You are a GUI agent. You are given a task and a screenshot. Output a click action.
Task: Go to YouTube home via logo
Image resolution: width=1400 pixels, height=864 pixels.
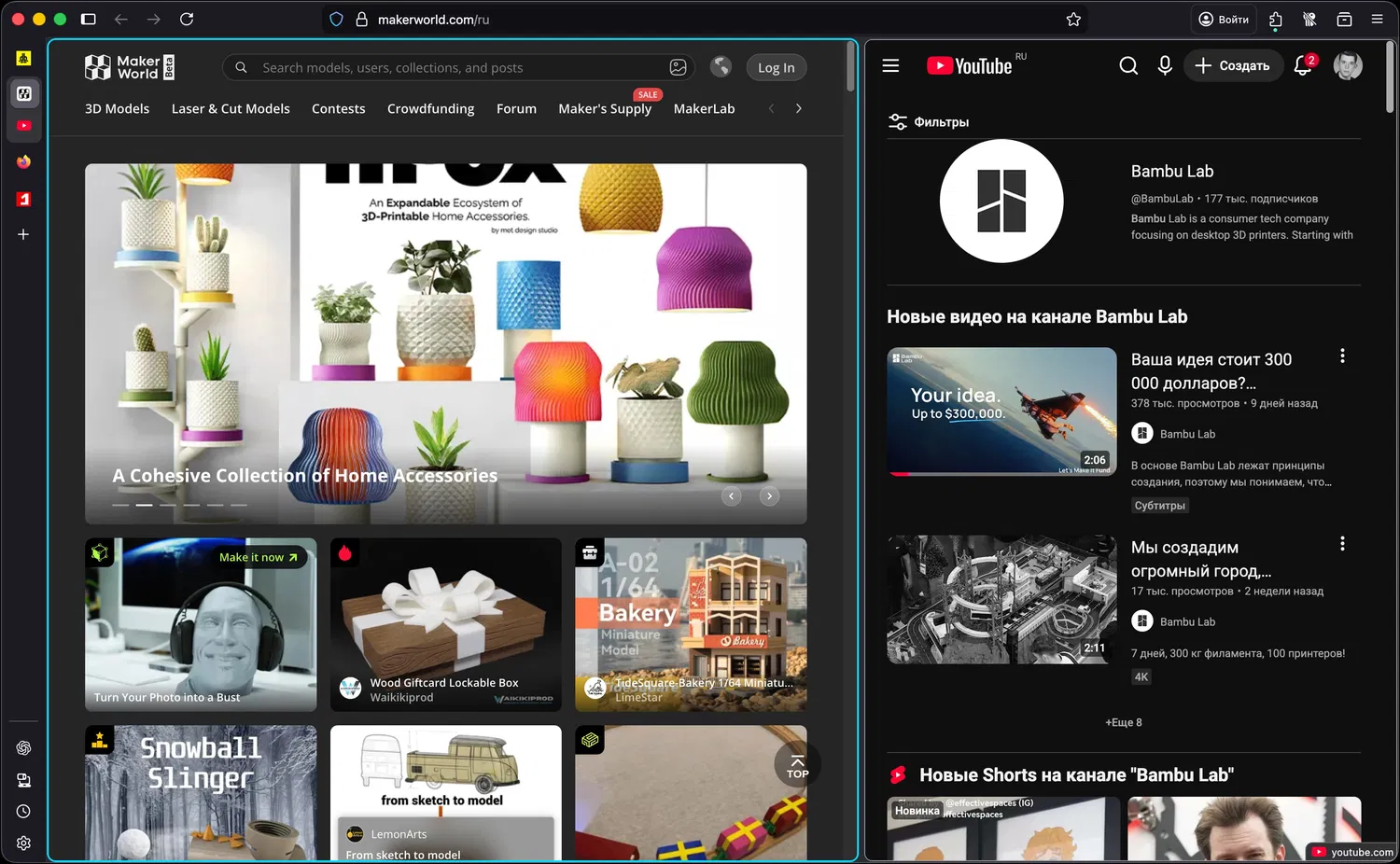[x=970, y=65]
